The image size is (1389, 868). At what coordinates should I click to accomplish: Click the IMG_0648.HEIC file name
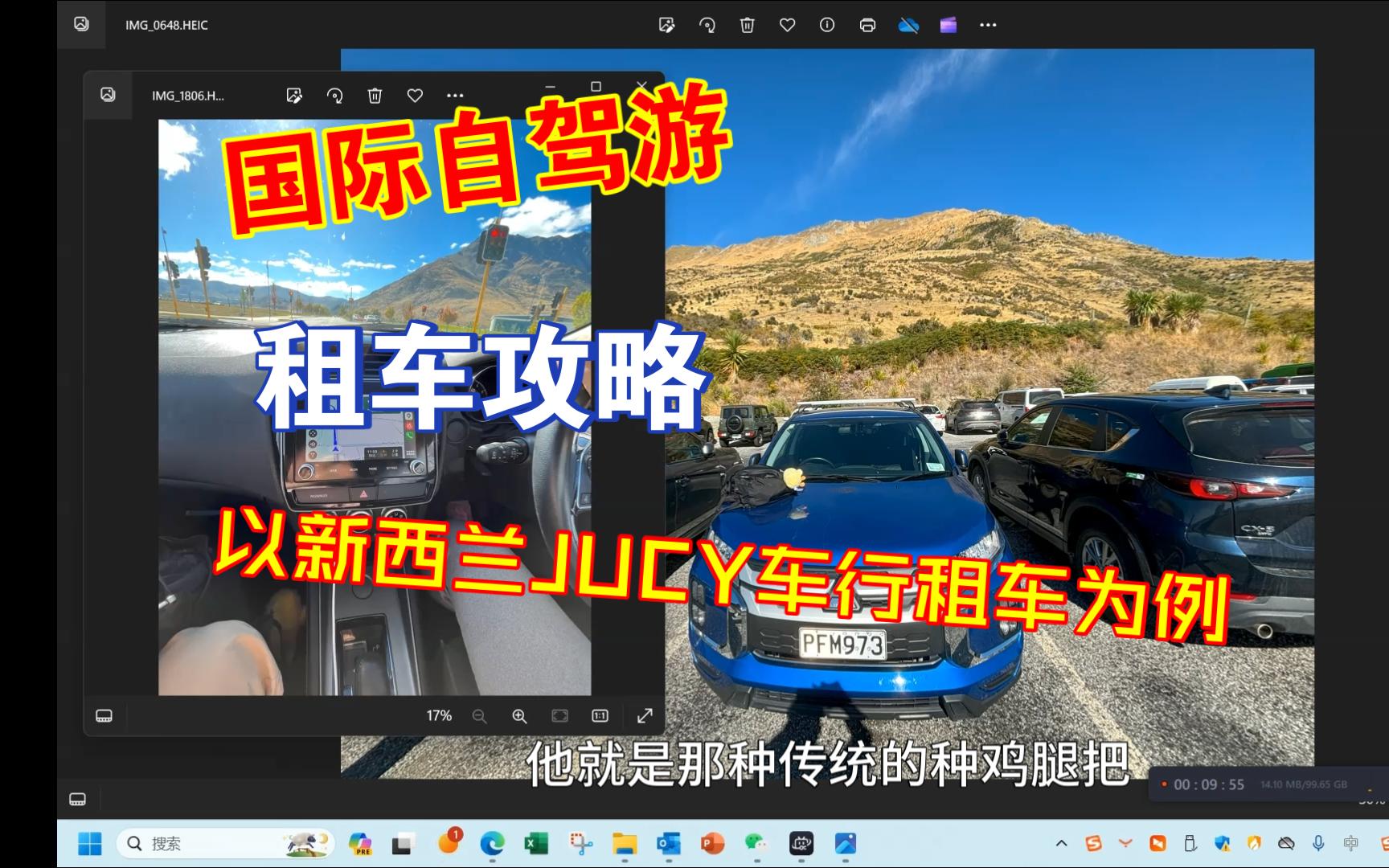(166, 25)
